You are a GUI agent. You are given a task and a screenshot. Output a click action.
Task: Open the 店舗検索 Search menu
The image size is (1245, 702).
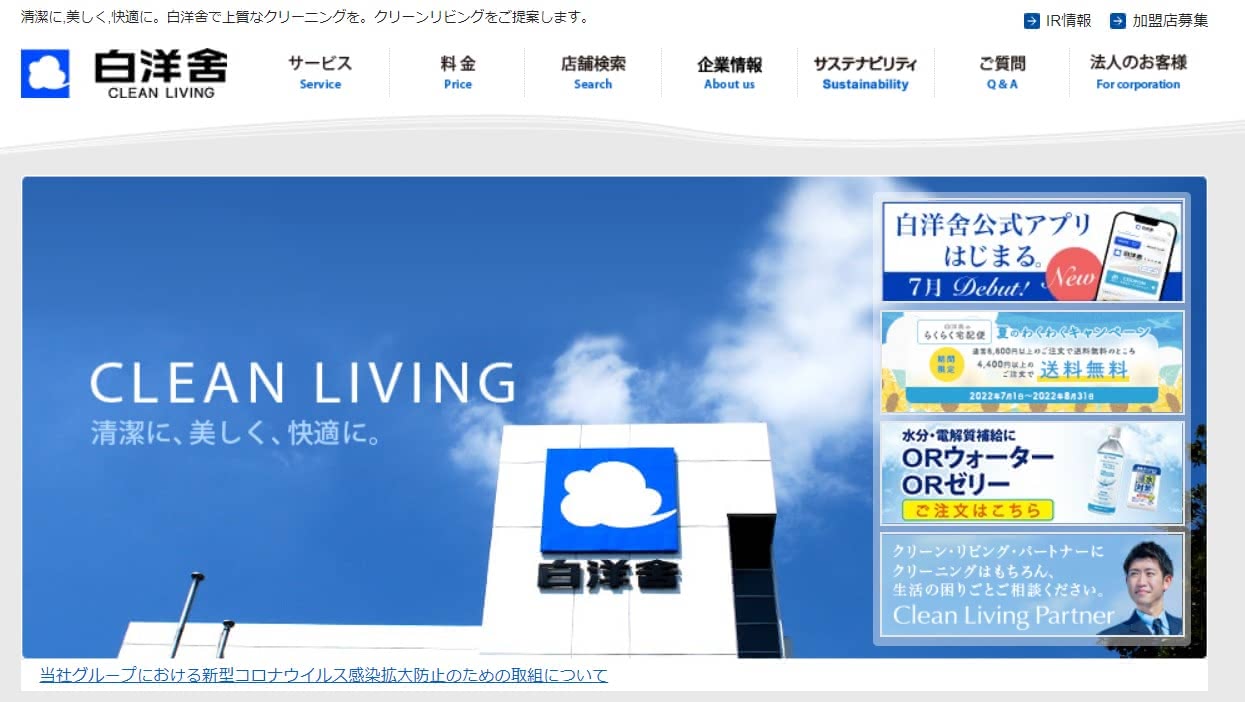(x=593, y=73)
